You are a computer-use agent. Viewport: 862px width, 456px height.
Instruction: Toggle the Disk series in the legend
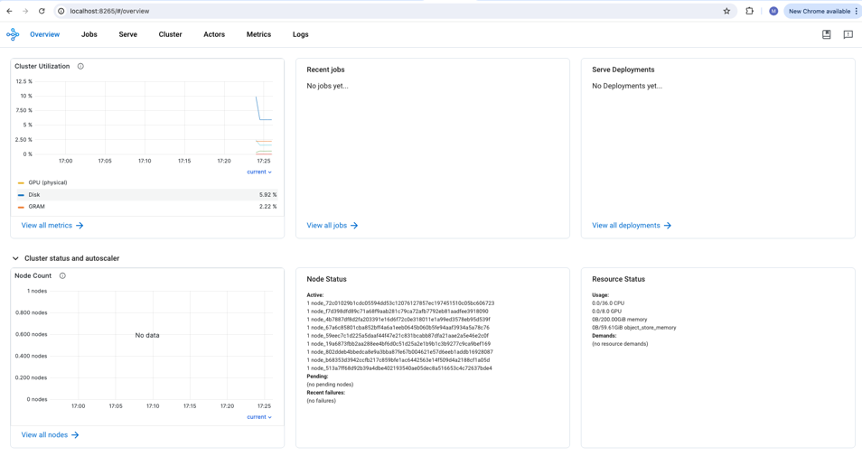(x=34, y=195)
